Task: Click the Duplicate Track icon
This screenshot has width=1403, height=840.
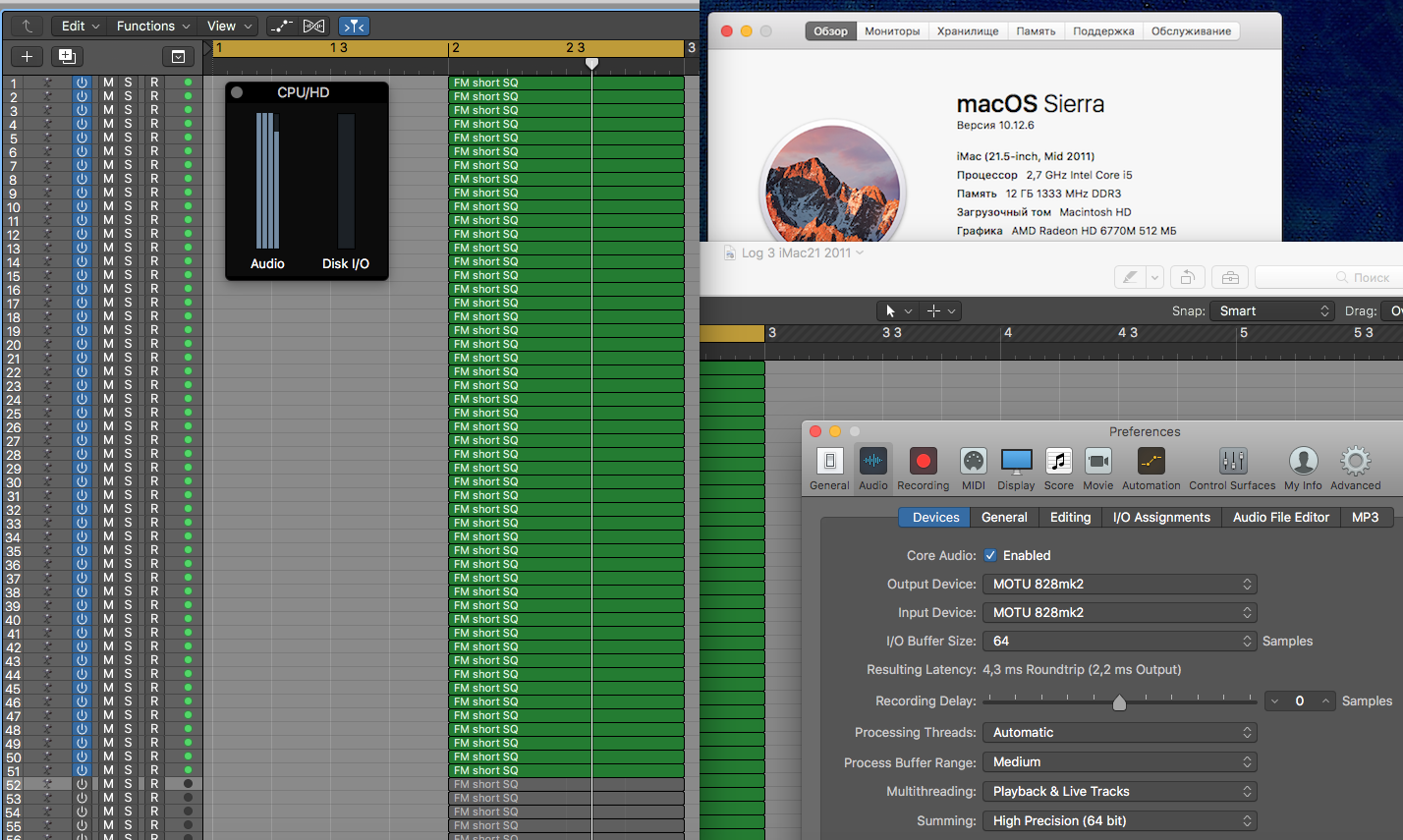Action: (68, 57)
